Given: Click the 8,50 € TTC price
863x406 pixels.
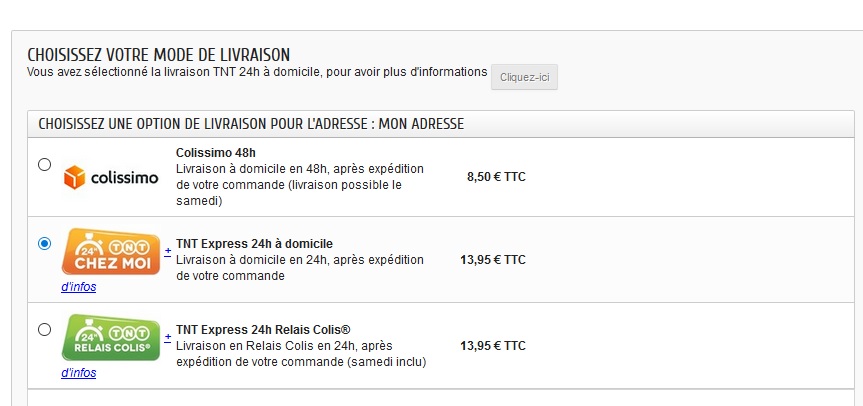Looking at the screenshot, I should [496, 177].
